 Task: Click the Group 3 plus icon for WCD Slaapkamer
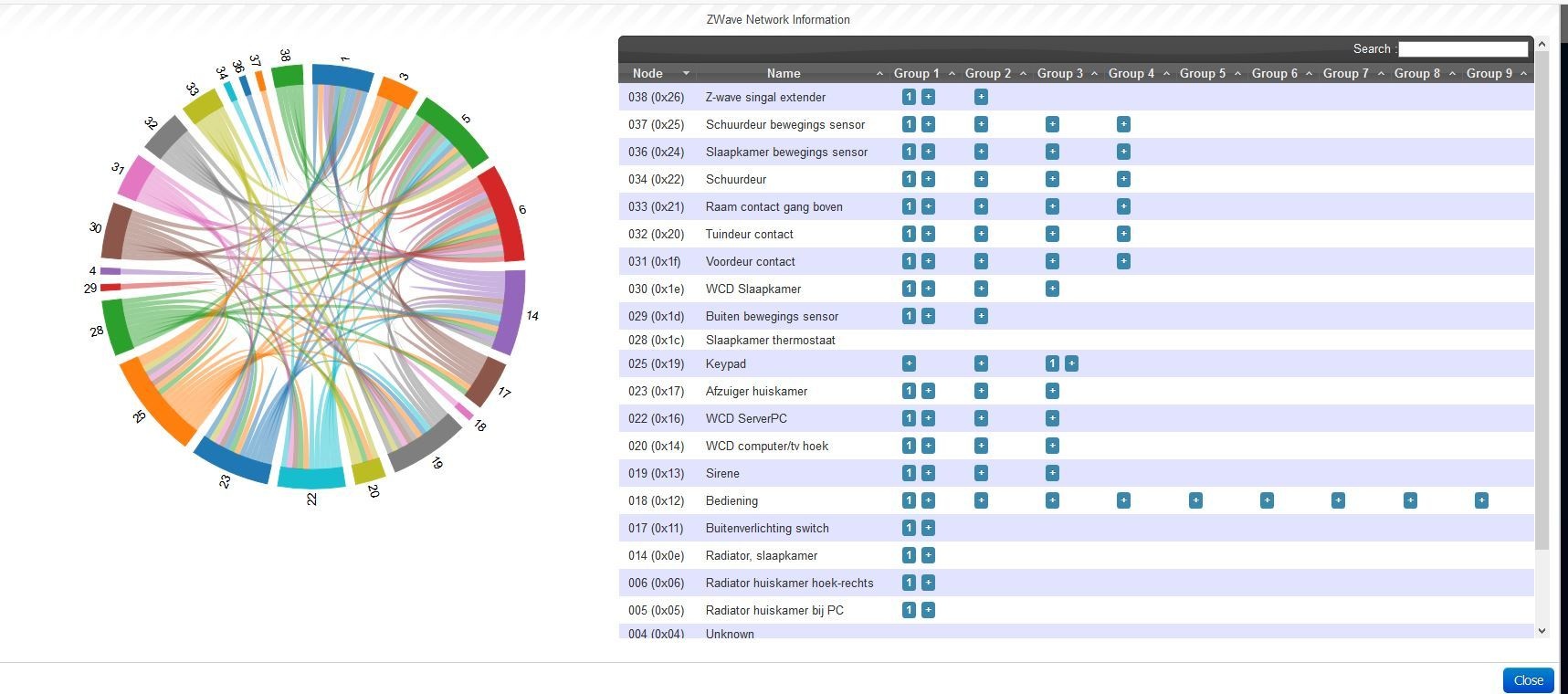(x=1052, y=289)
